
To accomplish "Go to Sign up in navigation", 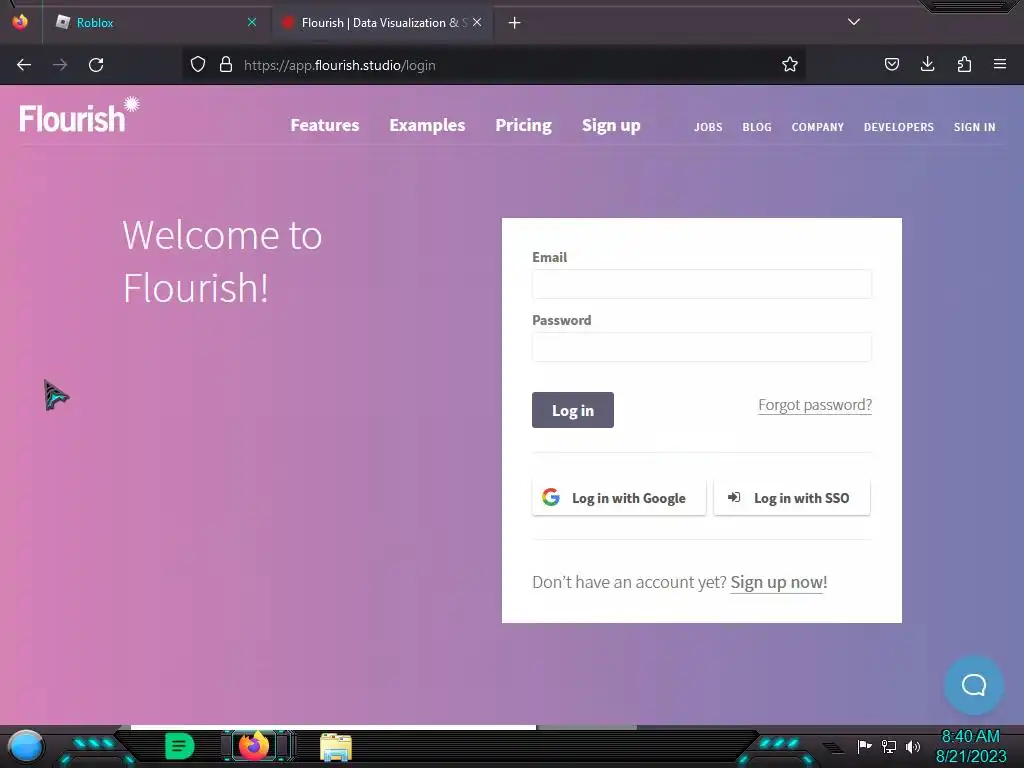I will tap(611, 125).
